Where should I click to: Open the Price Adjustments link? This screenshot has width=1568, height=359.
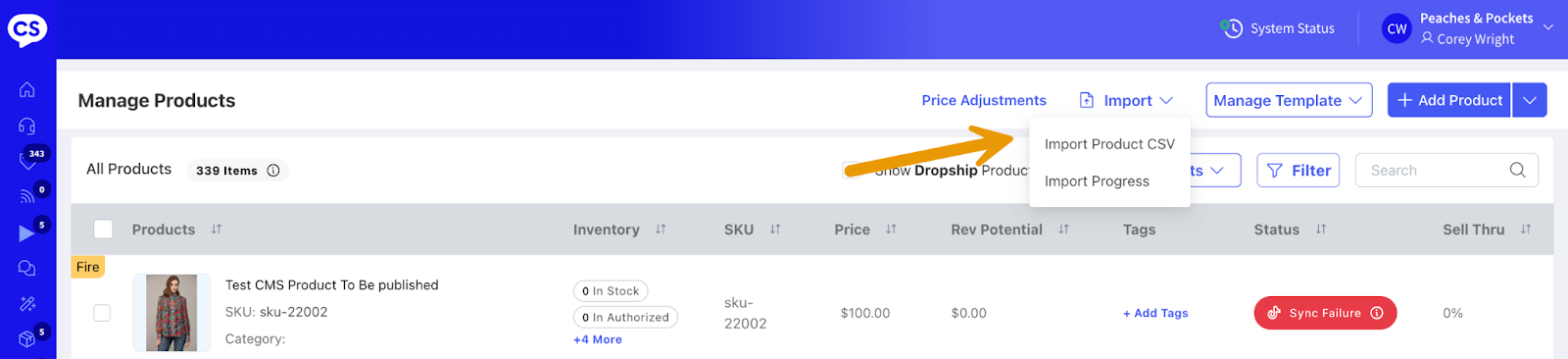point(984,100)
